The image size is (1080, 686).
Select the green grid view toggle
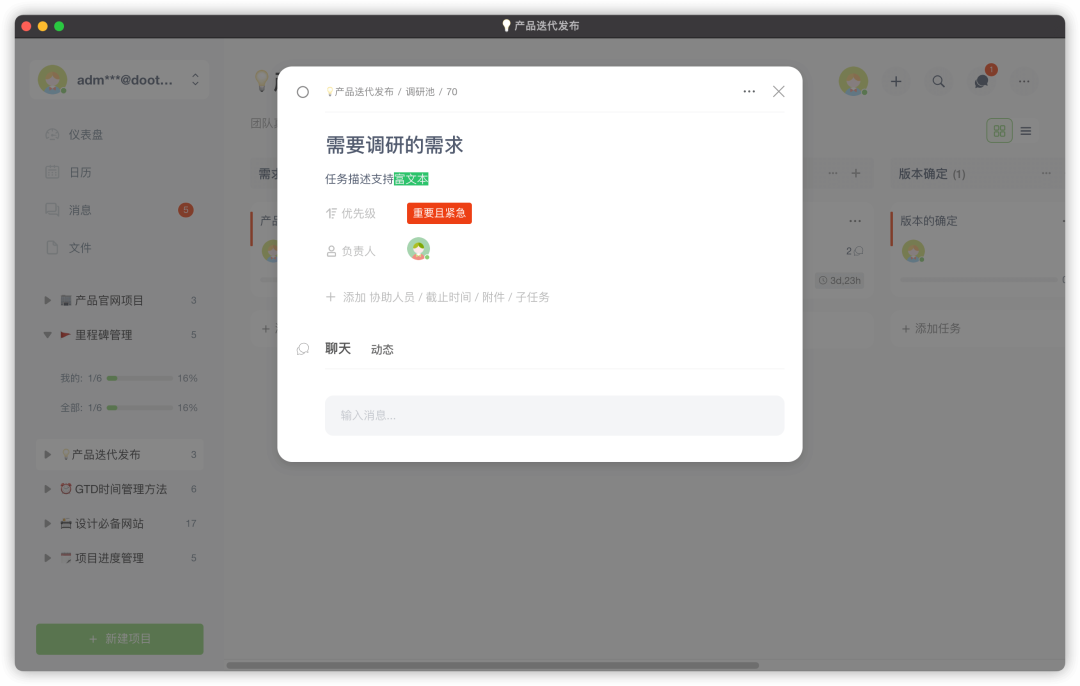coord(999,130)
